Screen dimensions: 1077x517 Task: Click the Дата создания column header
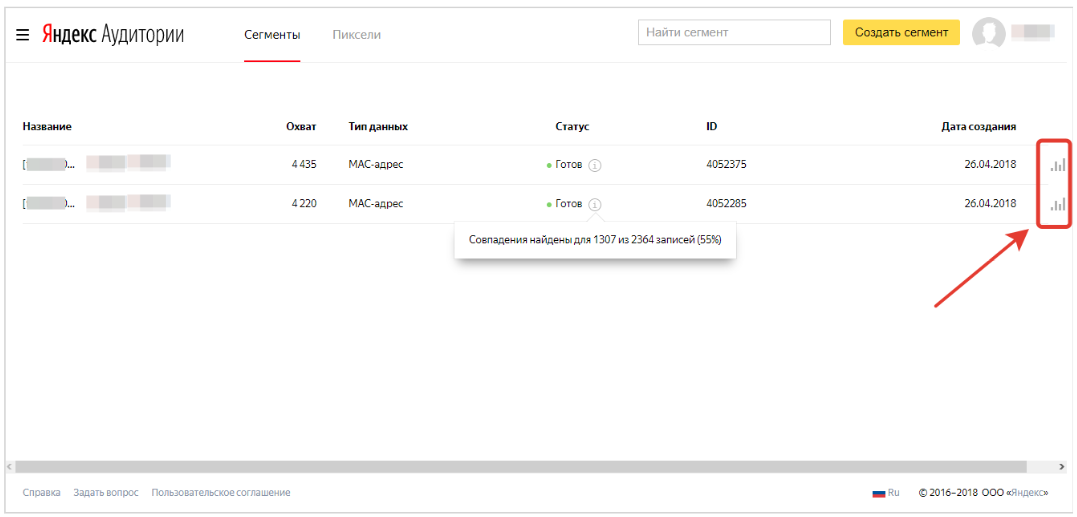[x=979, y=126]
